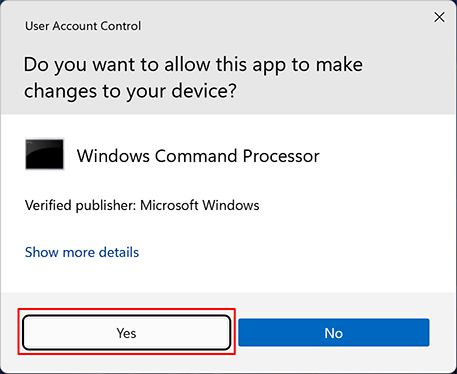Image resolution: width=457 pixels, height=374 pixels.
Task: Click the User Account Control title text
Action: (83, 26)
